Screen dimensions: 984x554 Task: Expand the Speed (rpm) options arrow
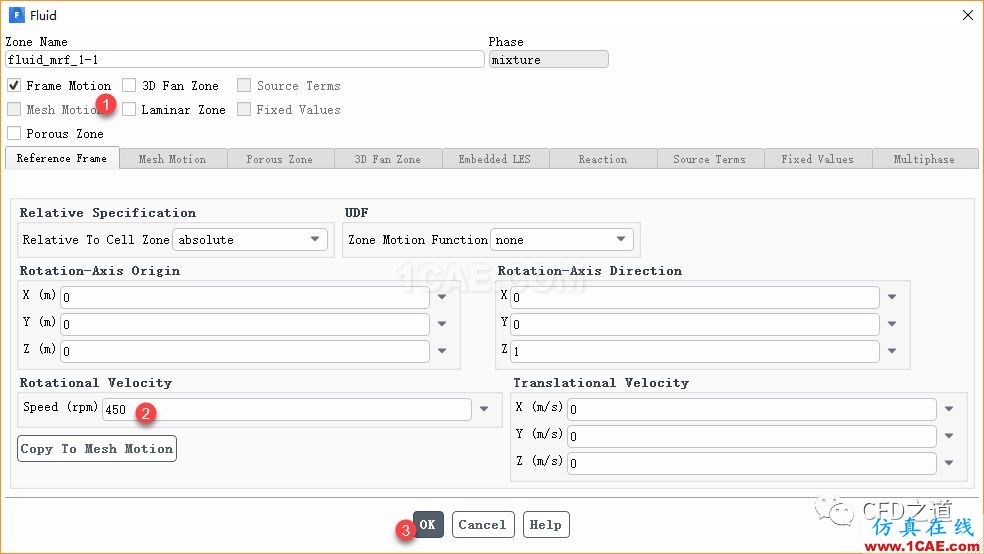coord(484,408)
